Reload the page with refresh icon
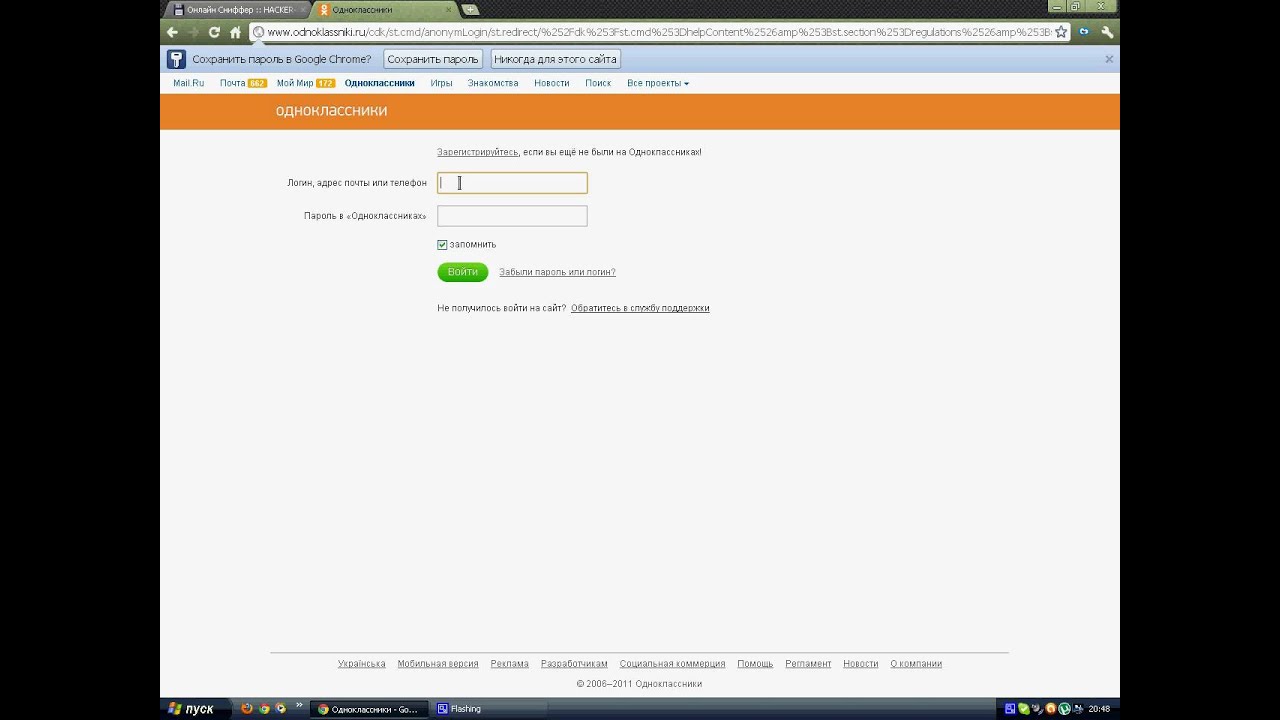The image size is (1280, 720). click(x=214, y=32)
